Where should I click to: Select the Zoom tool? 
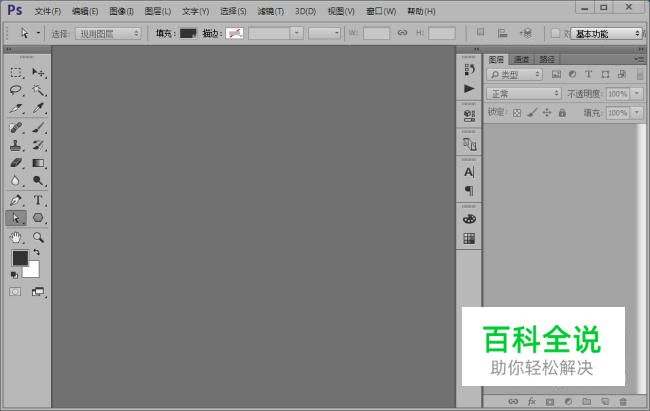[x=38, y=237]
